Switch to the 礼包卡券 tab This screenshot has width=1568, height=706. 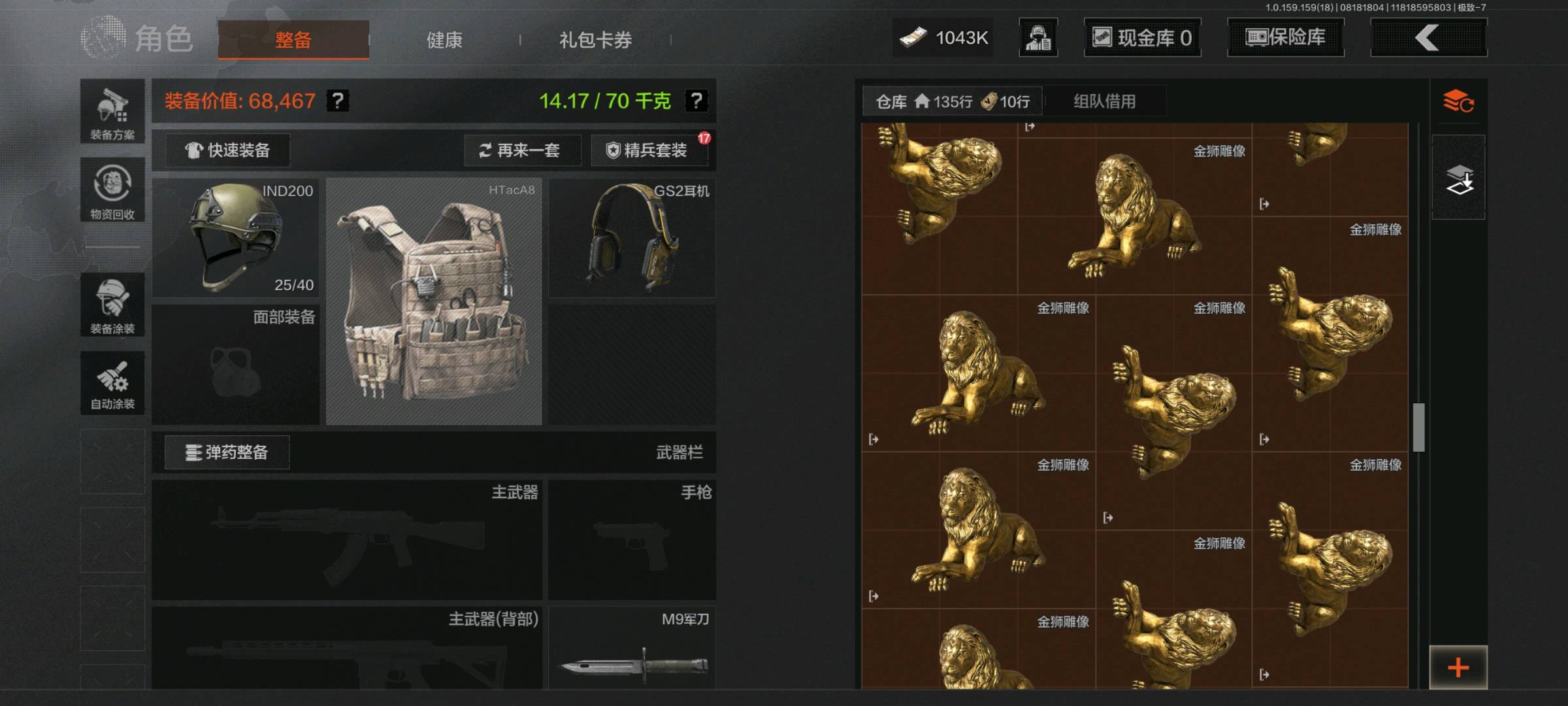click(595, 40)
